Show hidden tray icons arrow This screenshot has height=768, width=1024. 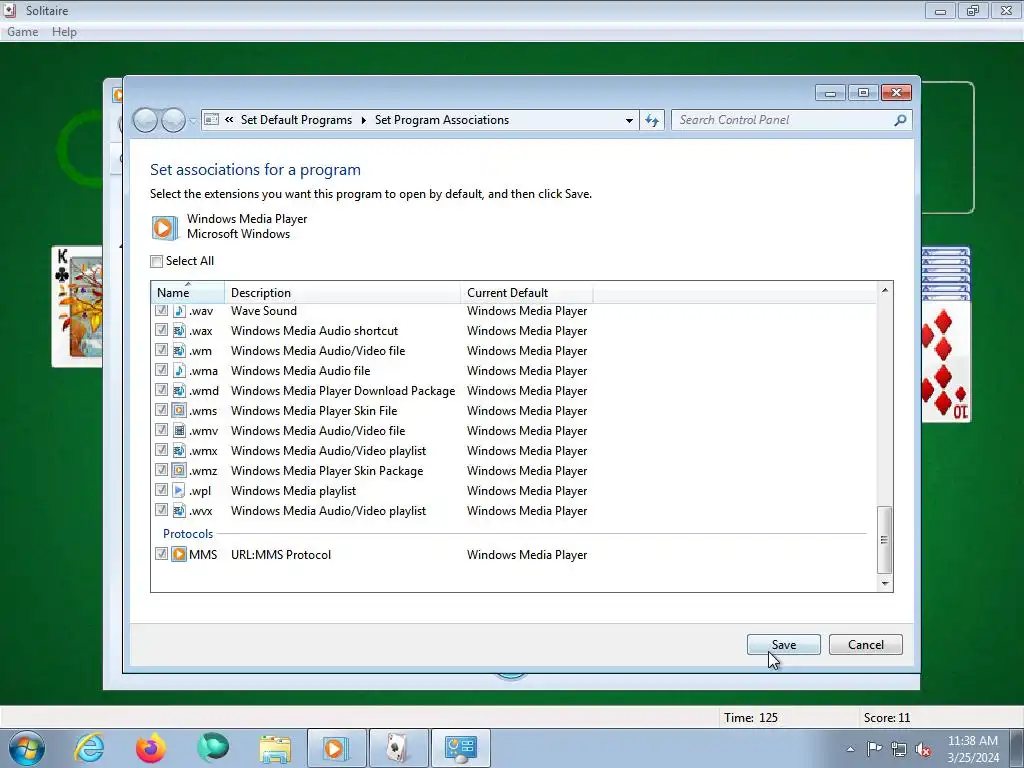click(x=850, y=749)
